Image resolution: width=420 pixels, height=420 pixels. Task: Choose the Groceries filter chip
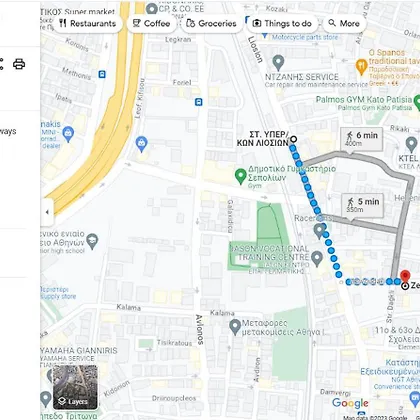(211, 24)
